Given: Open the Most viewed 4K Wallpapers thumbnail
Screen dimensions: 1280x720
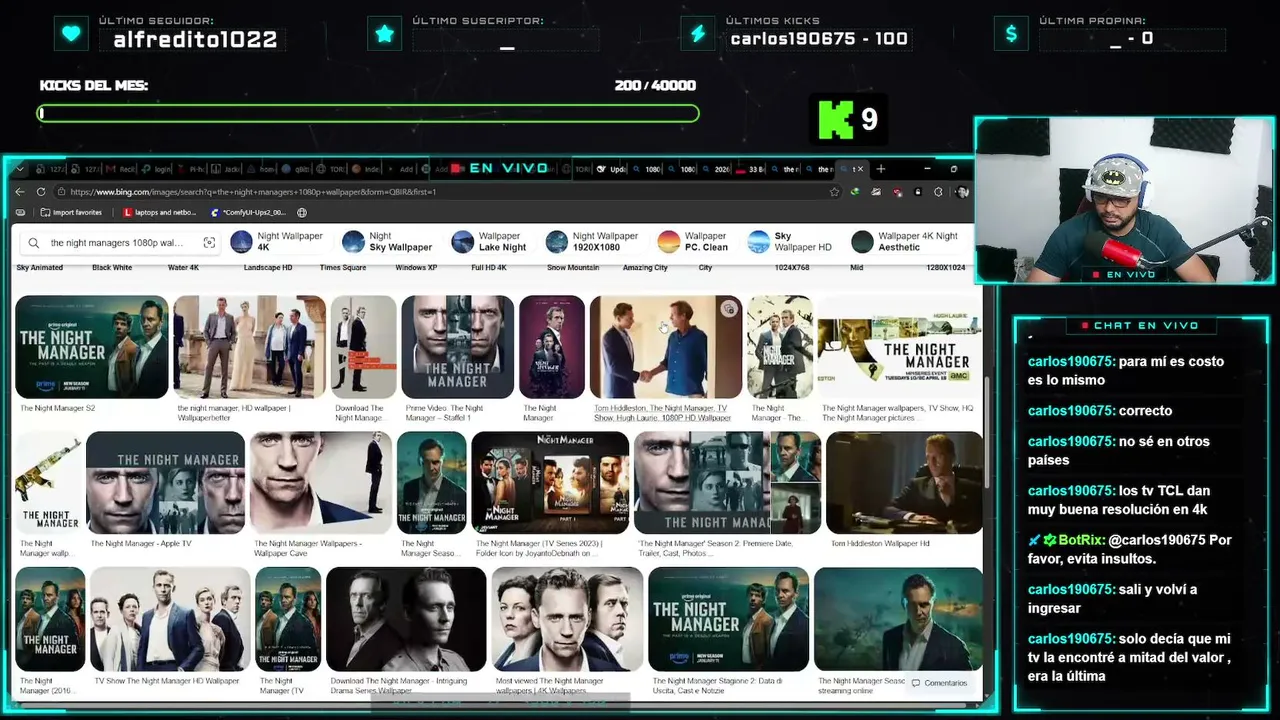Looking at the screenshot, I should coord(567,619).
